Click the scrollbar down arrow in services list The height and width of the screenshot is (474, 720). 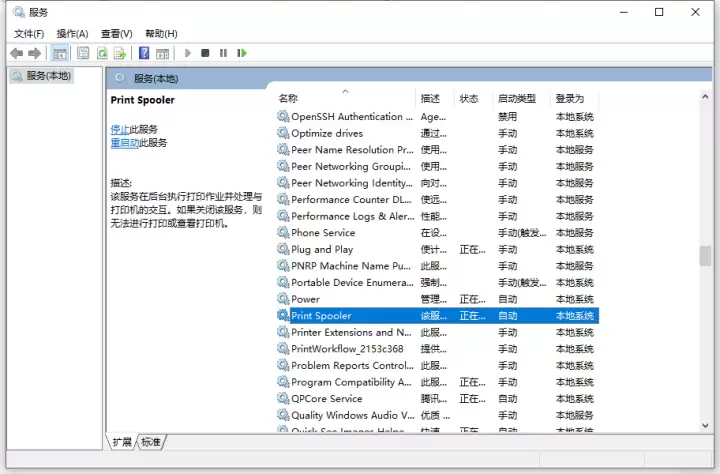click(705, 425)
